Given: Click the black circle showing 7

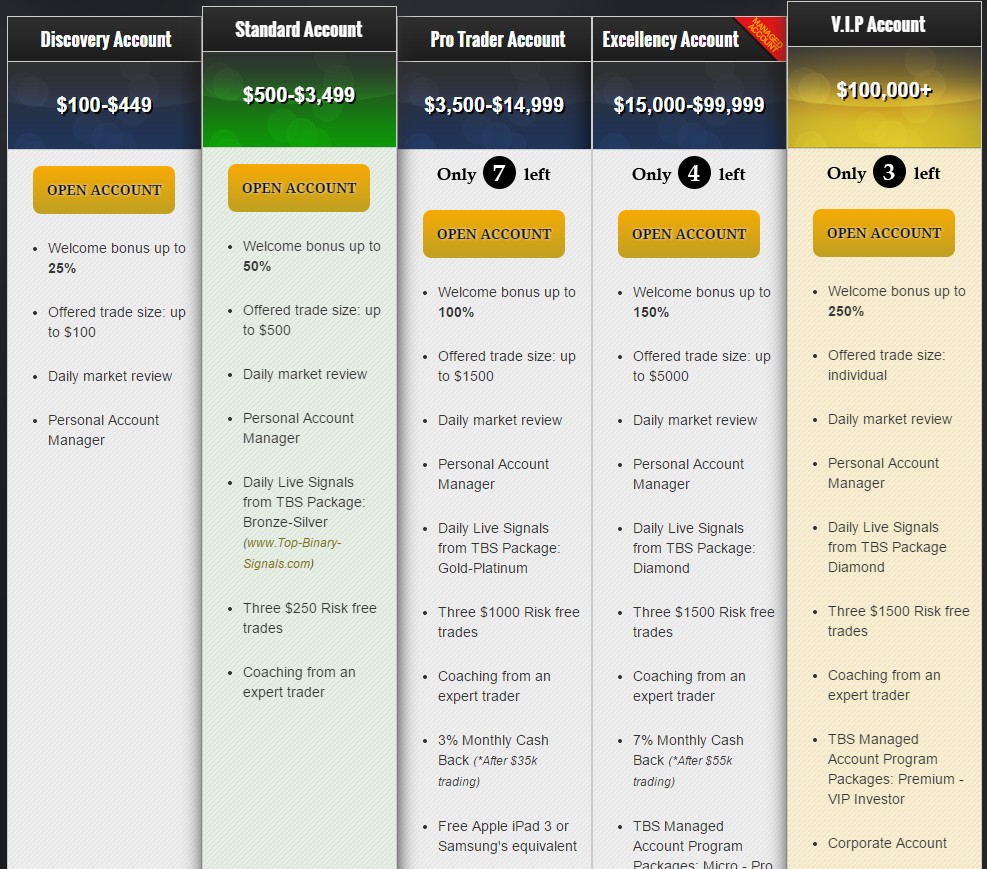Looking at the screenshot, I should point(499,172).
